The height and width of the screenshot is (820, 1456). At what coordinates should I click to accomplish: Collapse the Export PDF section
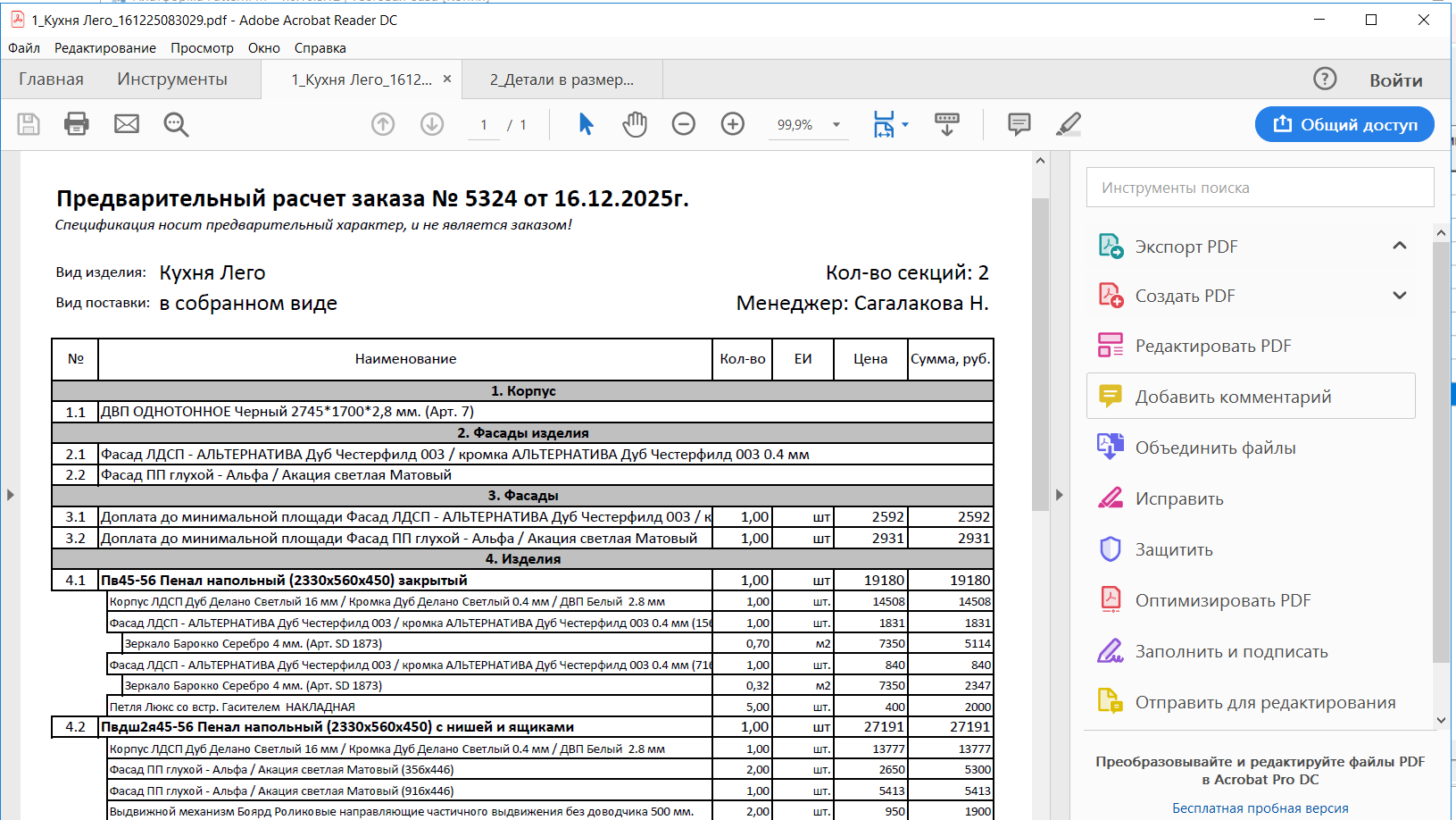[1399, 246]
